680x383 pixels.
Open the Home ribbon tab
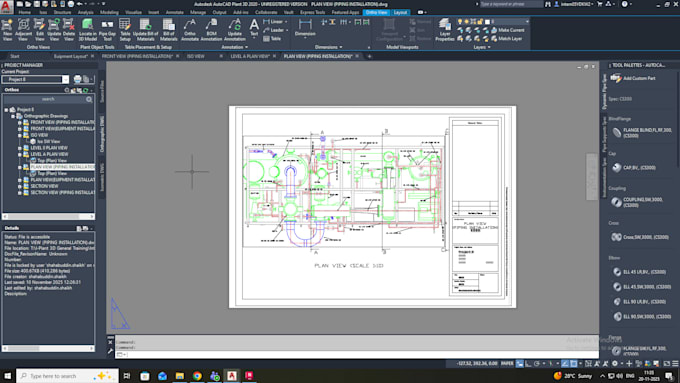25,12
